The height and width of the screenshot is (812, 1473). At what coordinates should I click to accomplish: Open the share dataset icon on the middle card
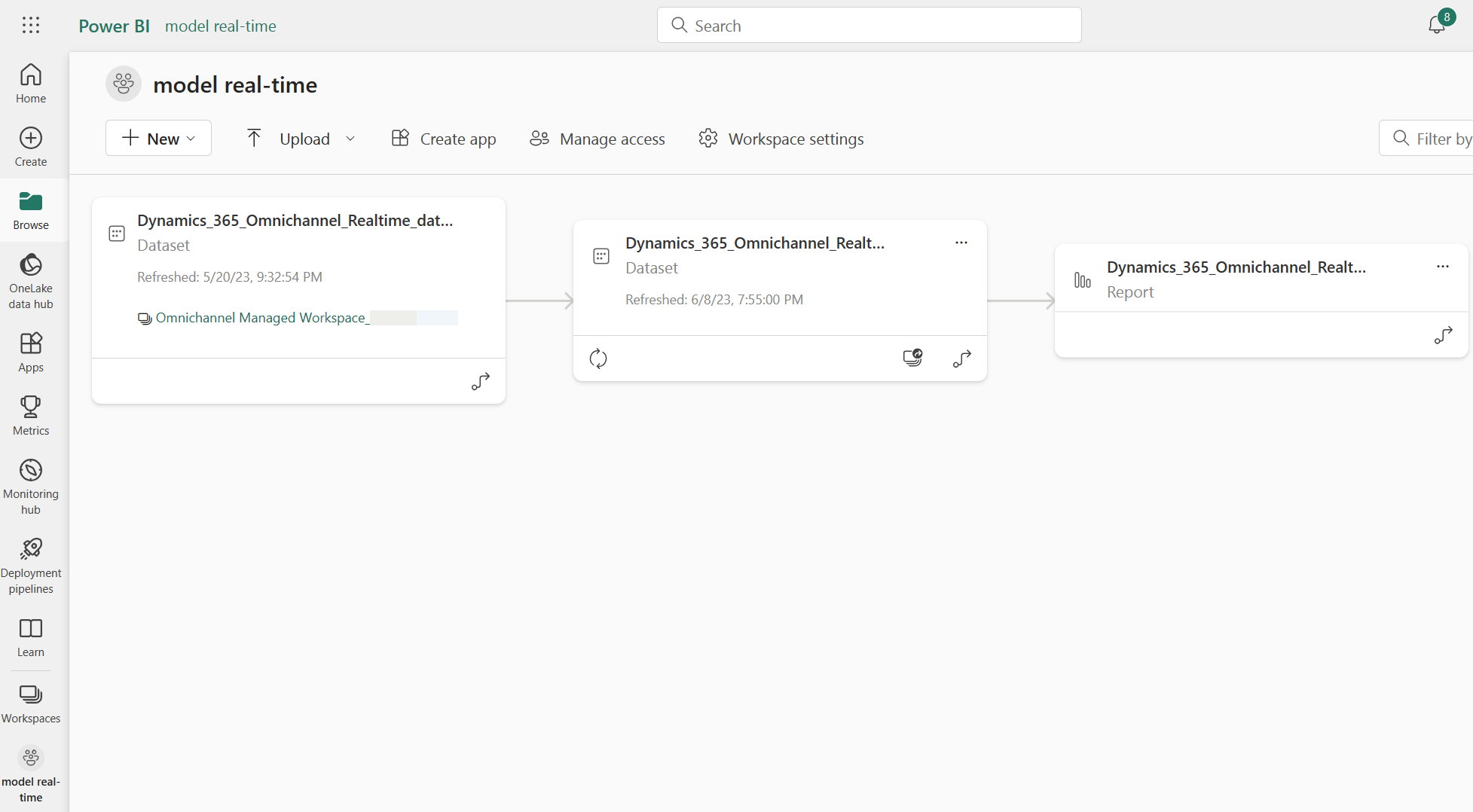click(x=912, y=358)
